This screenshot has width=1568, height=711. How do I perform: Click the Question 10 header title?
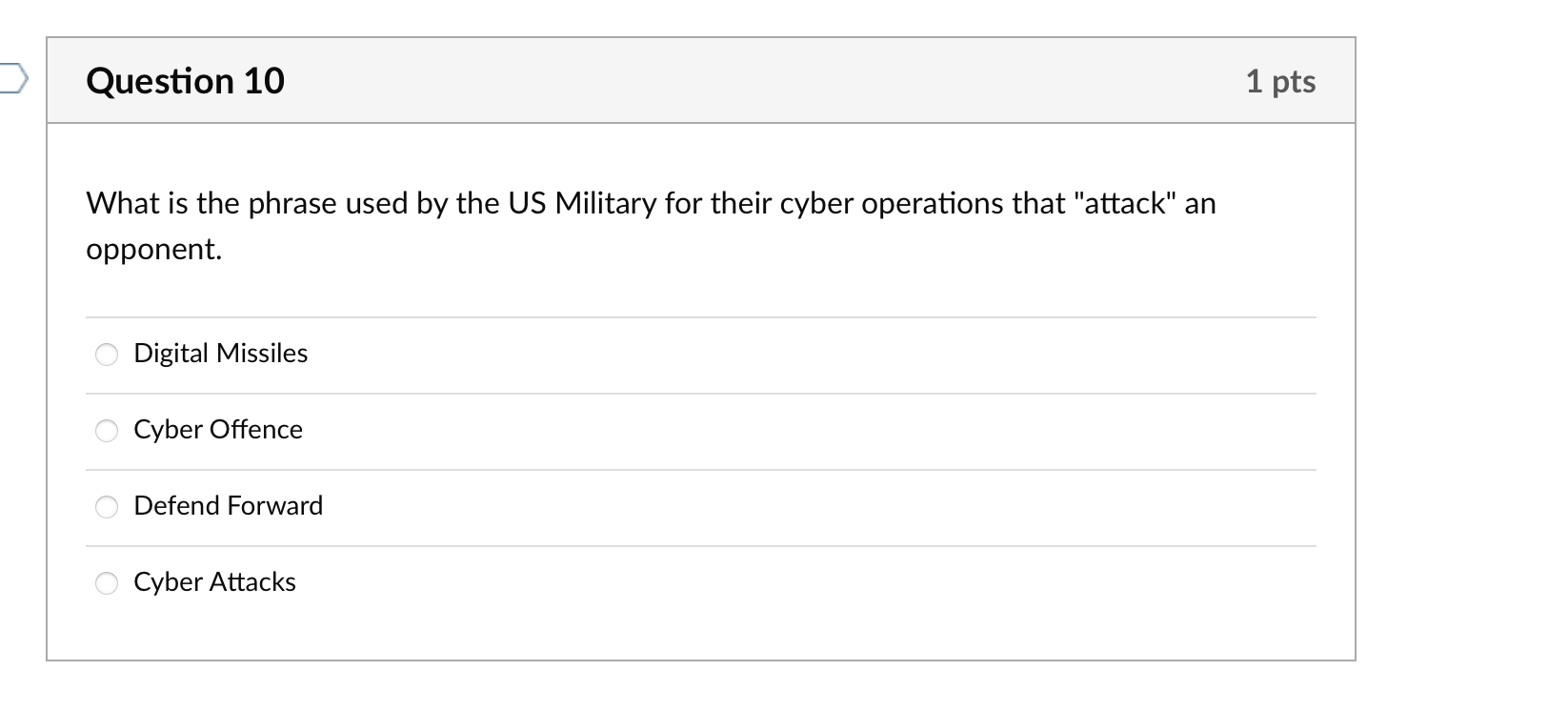point(185,81)
